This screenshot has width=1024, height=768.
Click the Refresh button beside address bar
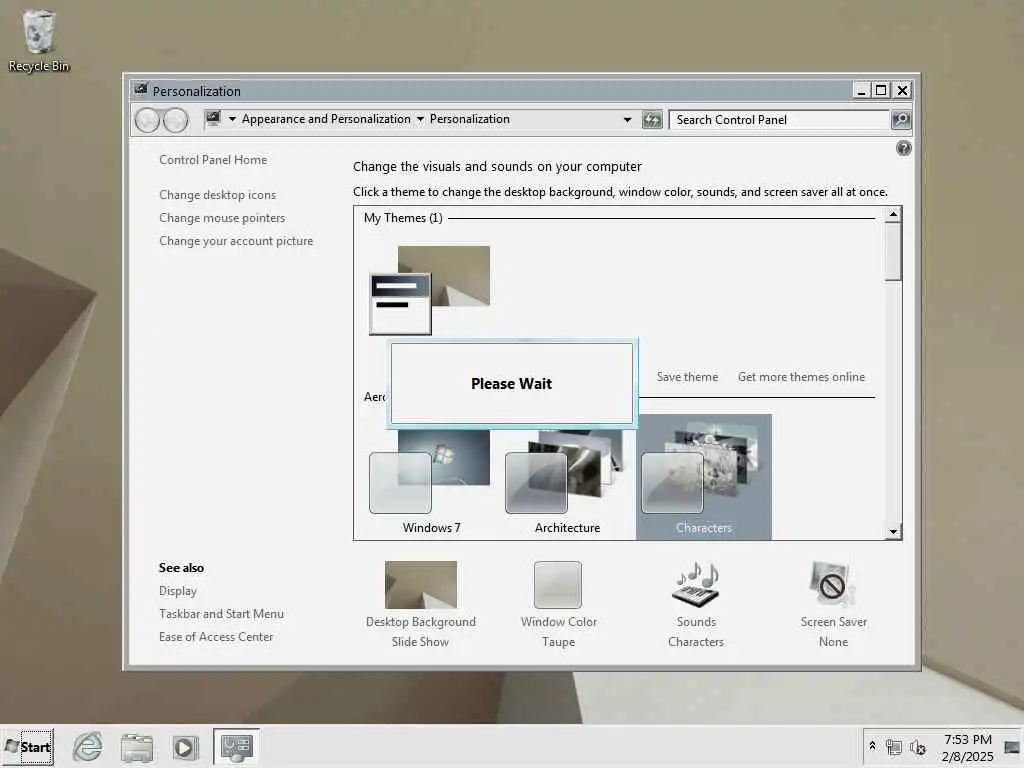click(652, 120)
